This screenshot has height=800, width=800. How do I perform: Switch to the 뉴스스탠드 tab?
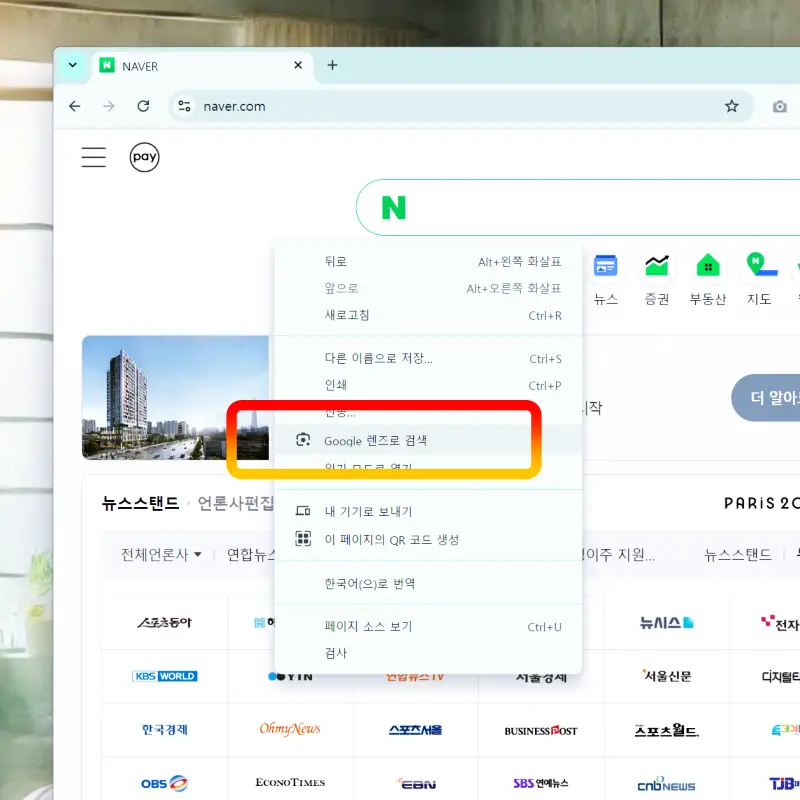click(140, 504)
